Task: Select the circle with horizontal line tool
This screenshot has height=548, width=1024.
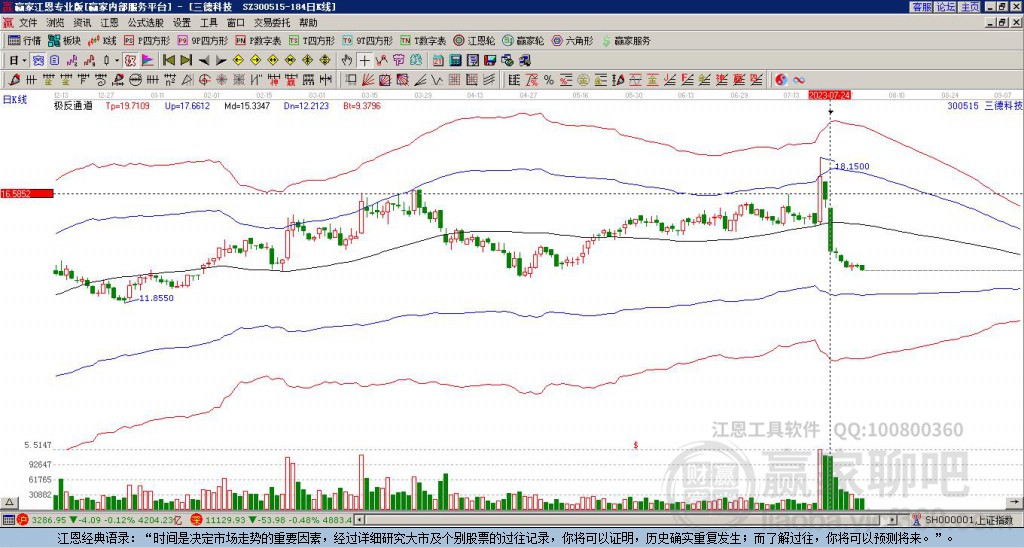Action: (135, 80)
